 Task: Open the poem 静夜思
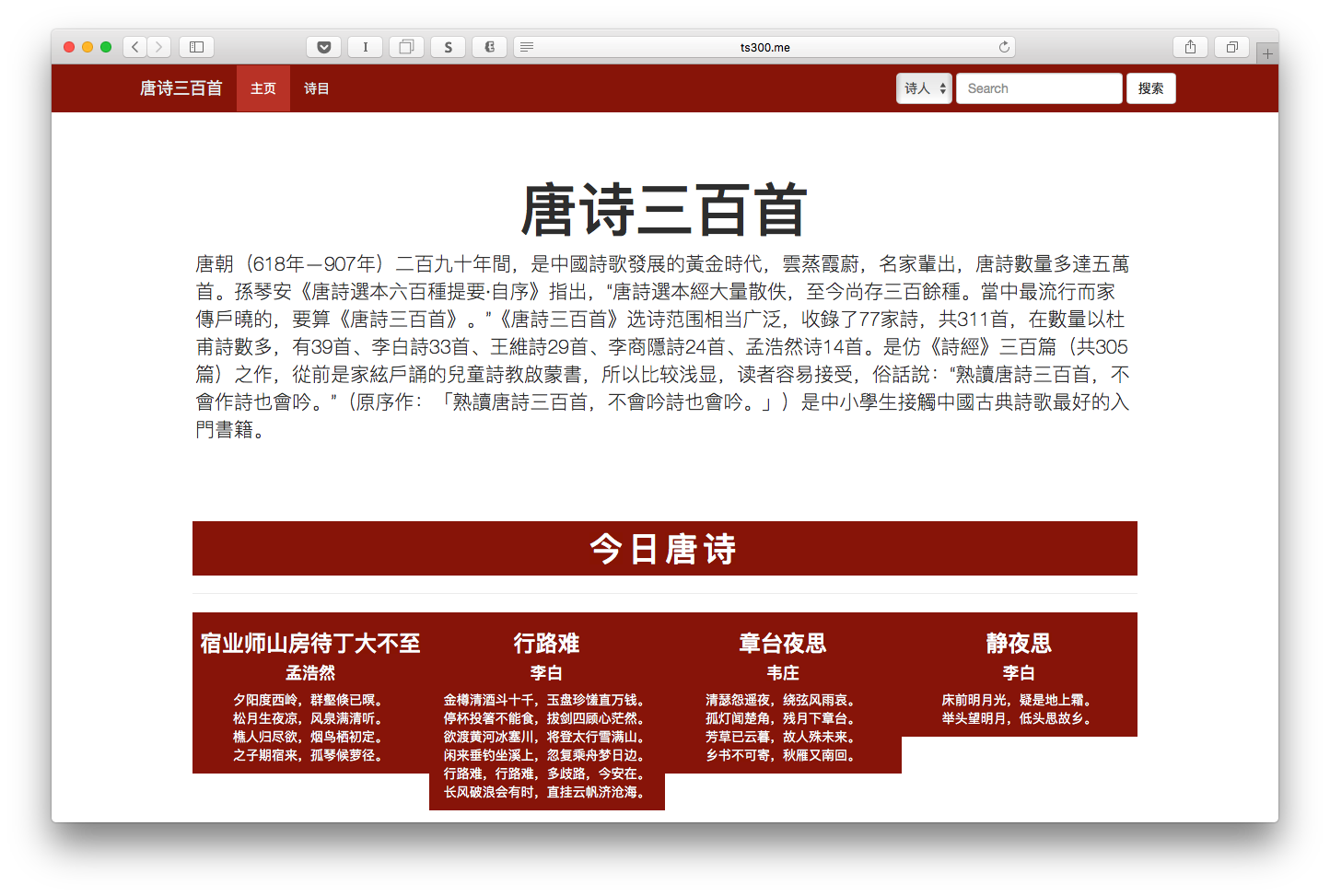1019,643
